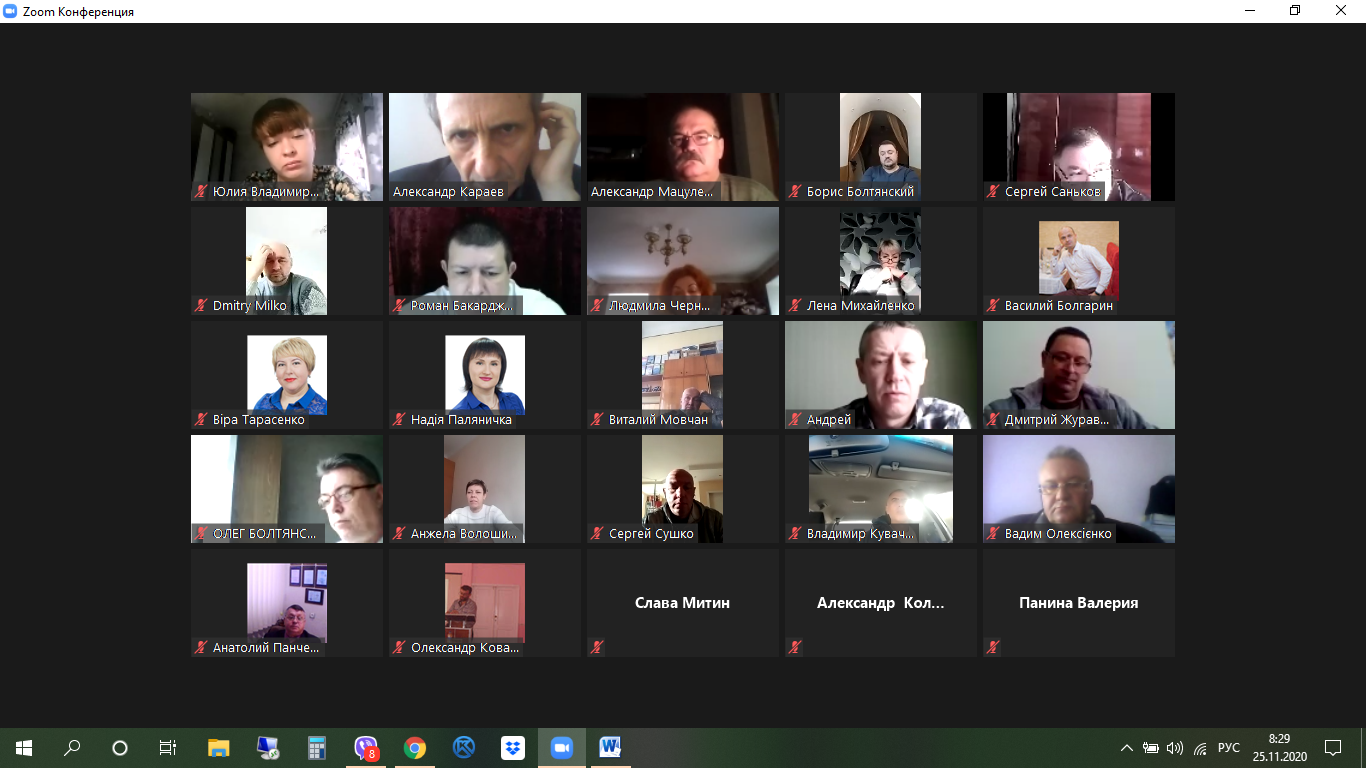Select the muted mic icon in Александр Кол... tile
This screenshot has height=768, width=1366.
coord(795,648)
